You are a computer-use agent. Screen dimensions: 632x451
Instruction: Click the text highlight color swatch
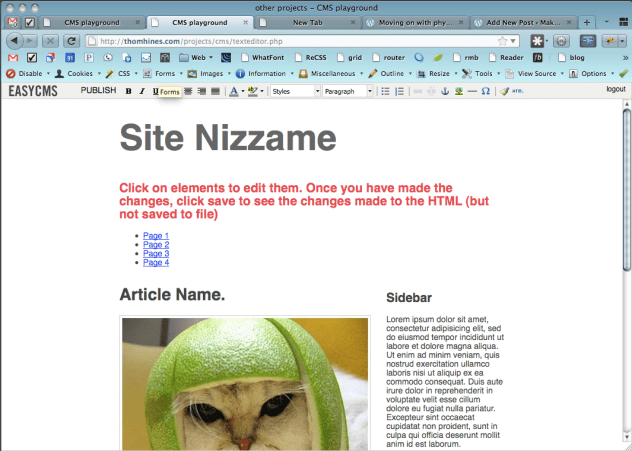[x=253, y=91]
